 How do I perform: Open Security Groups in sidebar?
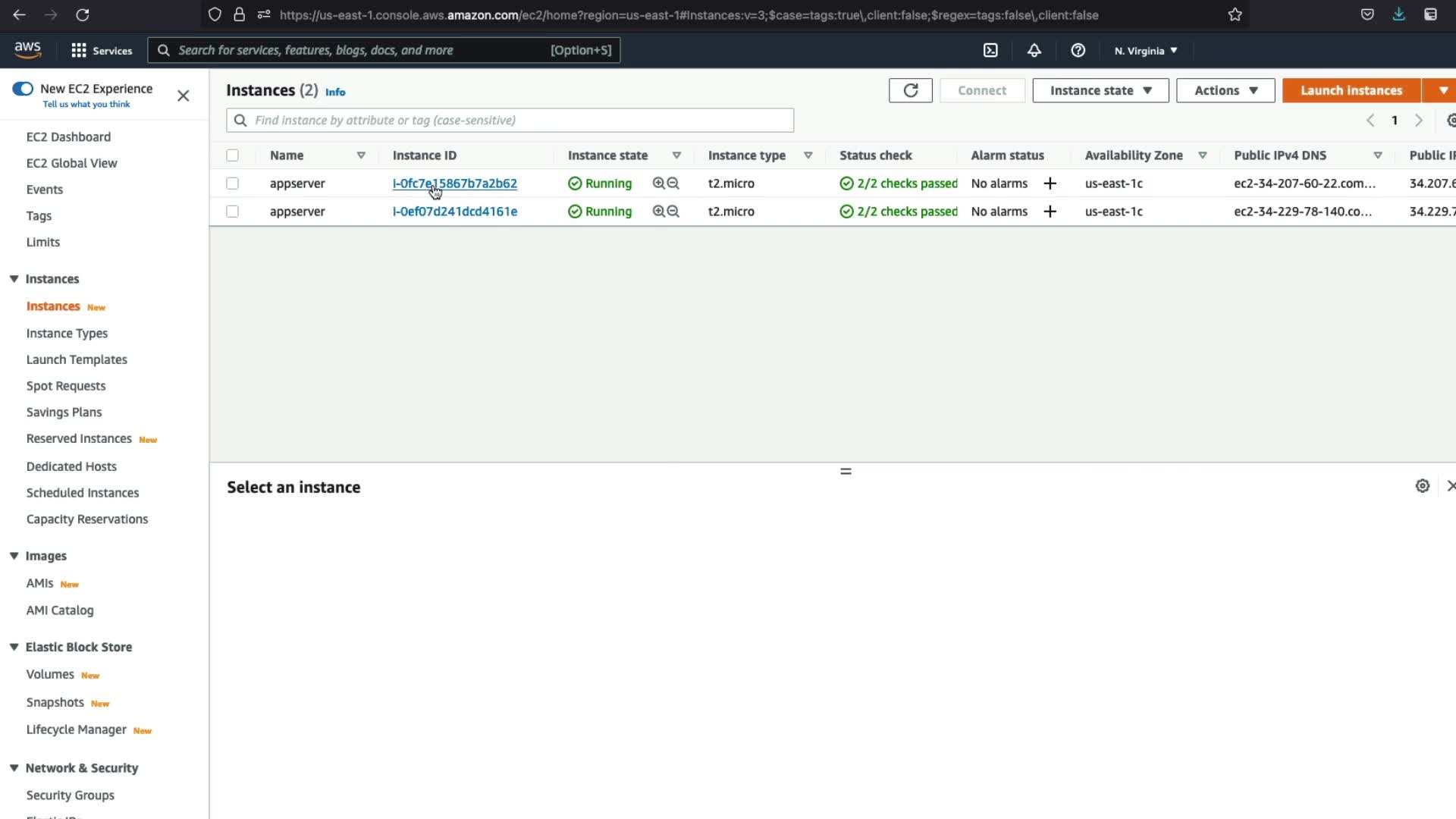pyautogui.click(x=70, y=795)
